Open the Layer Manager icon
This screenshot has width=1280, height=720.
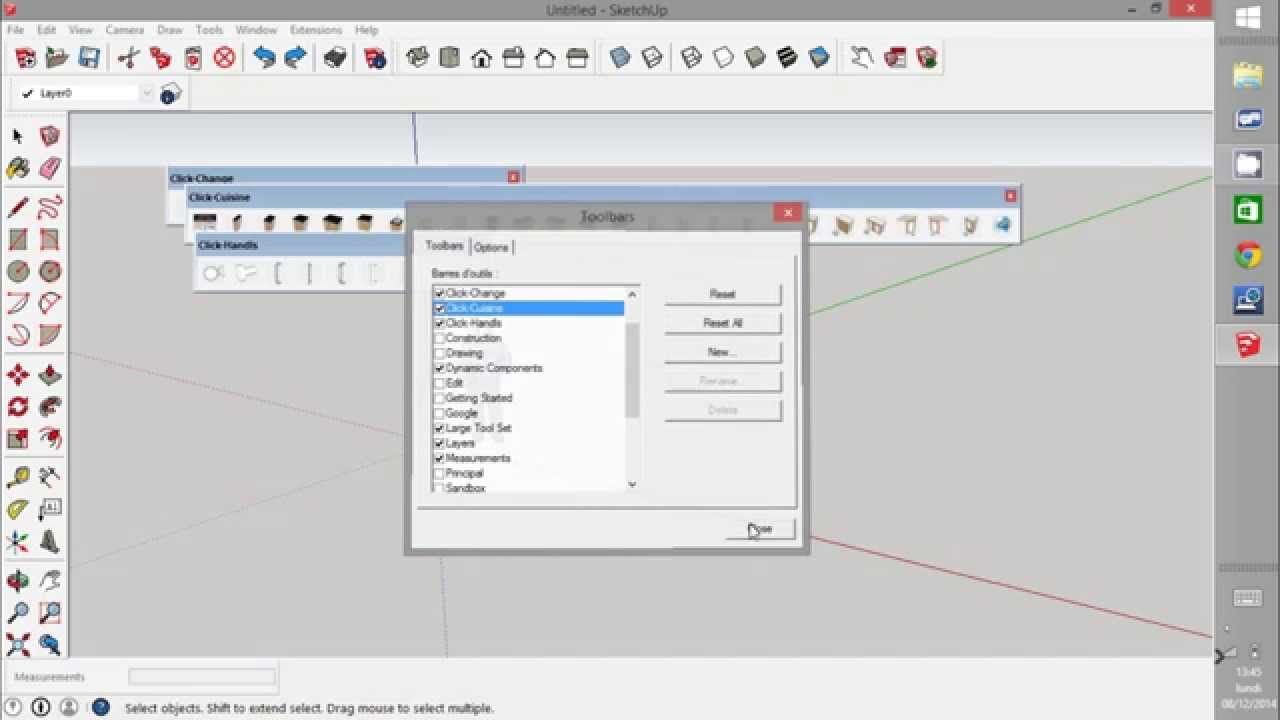170,94
